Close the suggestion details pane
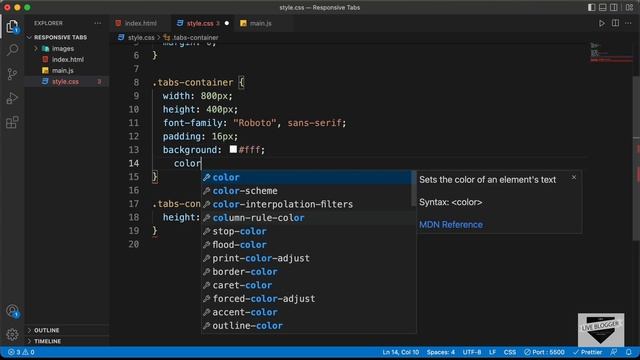Screen dimensions: 640x360 [x=574, y=177]
